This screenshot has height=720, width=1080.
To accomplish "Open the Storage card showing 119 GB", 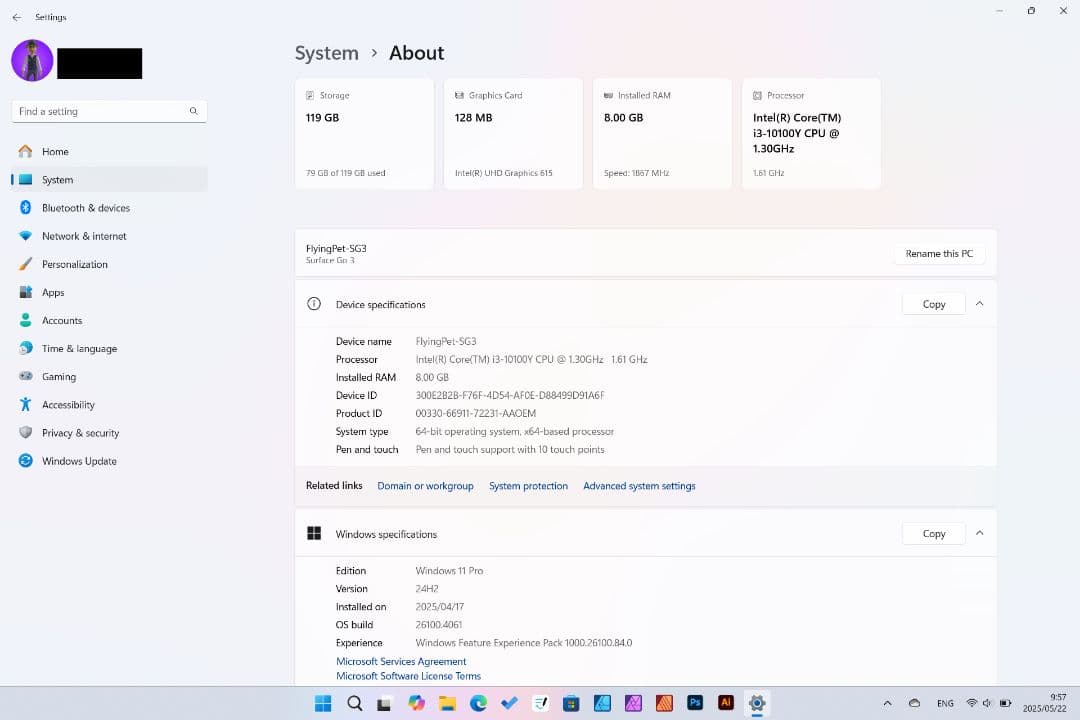I will point(364,134).
